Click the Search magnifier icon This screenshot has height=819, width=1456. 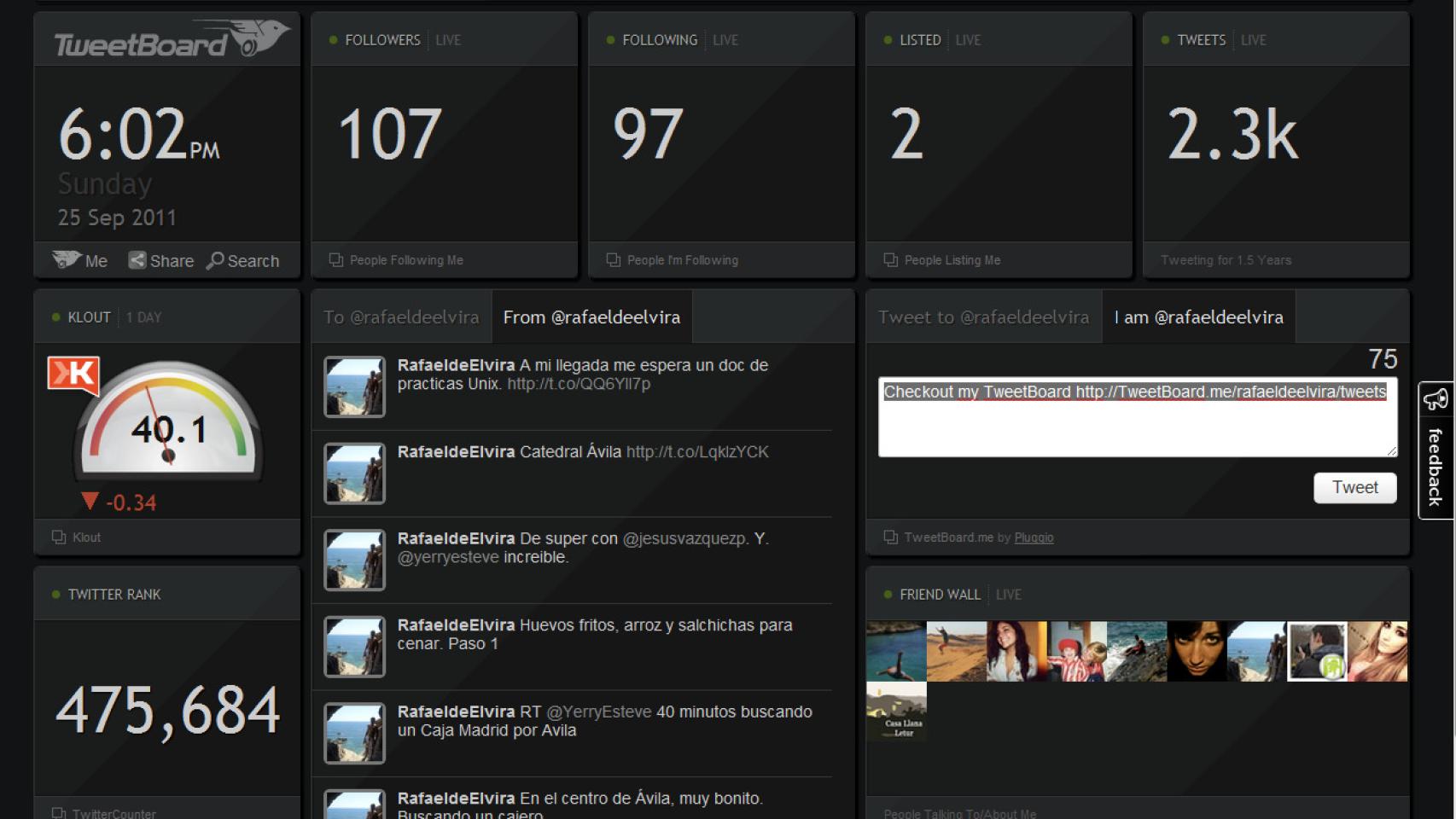click(216, 260)
